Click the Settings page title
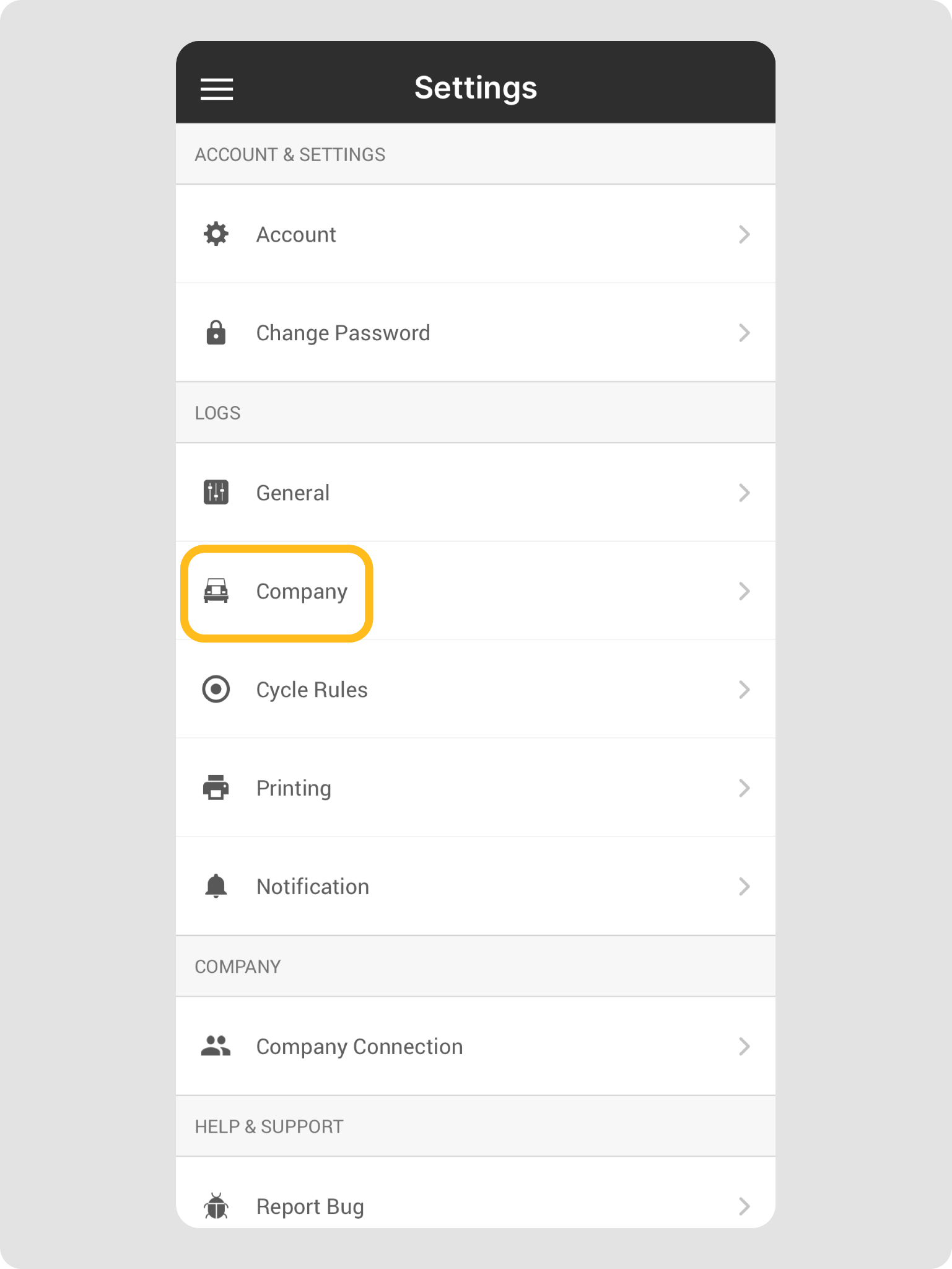 point(476,88)
